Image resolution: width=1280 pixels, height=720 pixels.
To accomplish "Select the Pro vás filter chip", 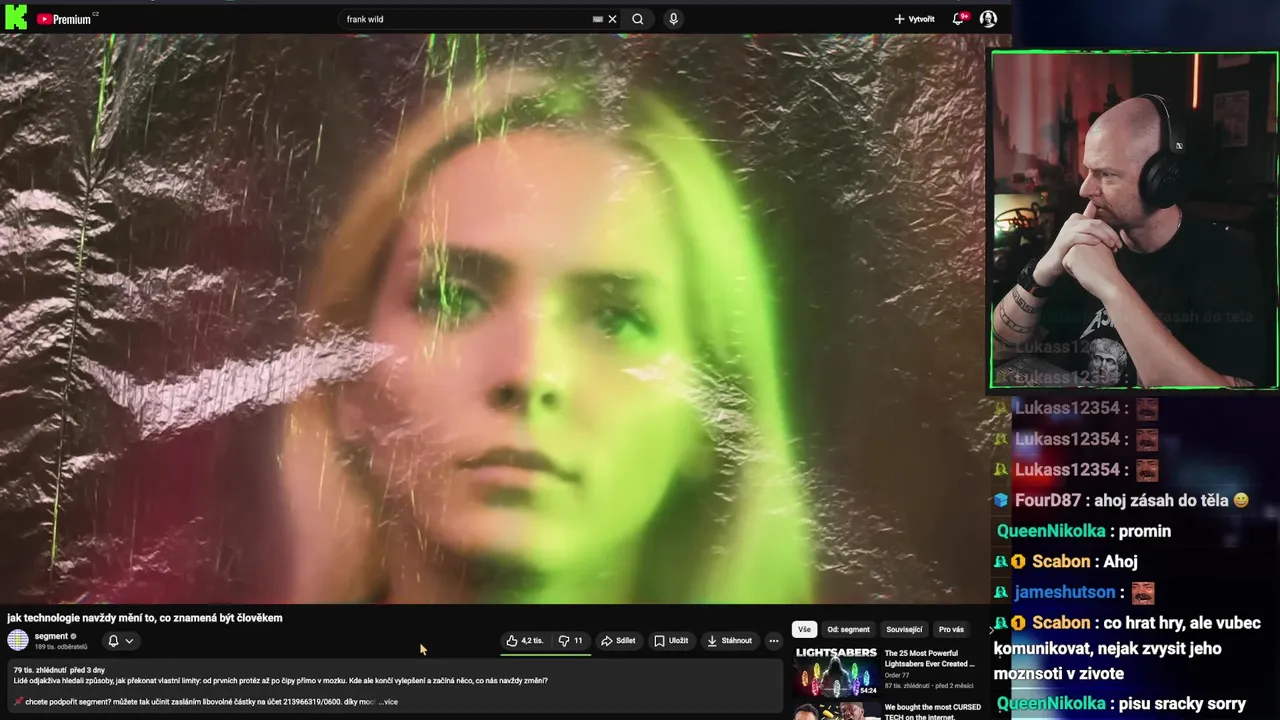I will [x=951, y=630].
